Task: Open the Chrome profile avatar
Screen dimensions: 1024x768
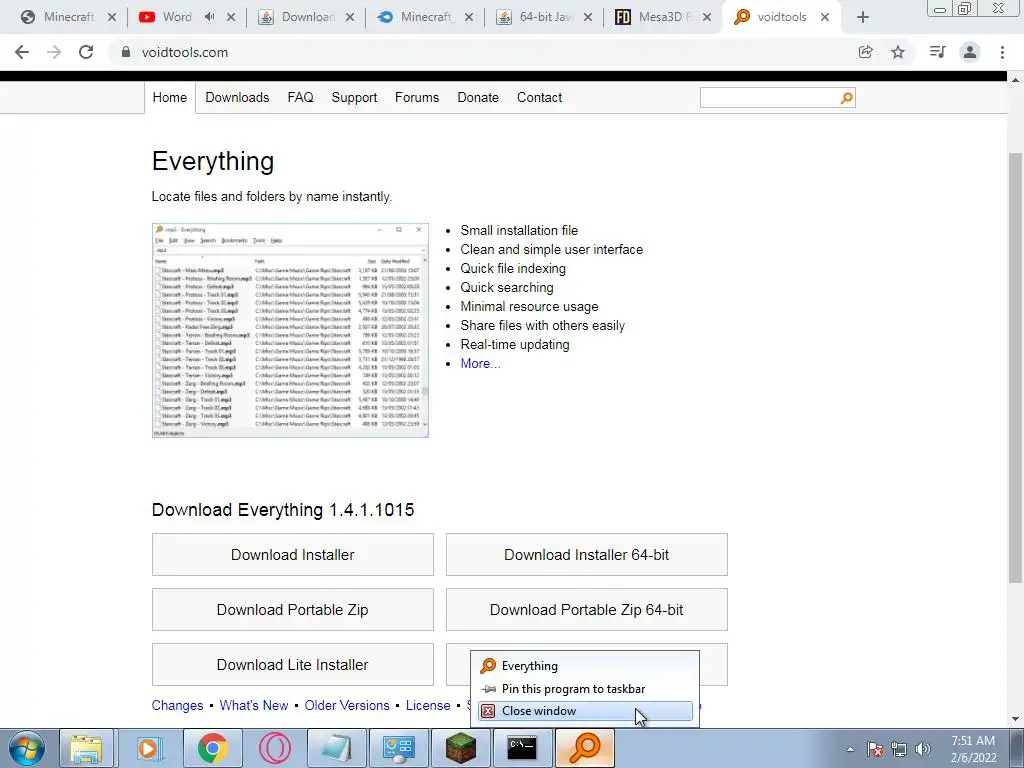Action: tap(970, 52)
